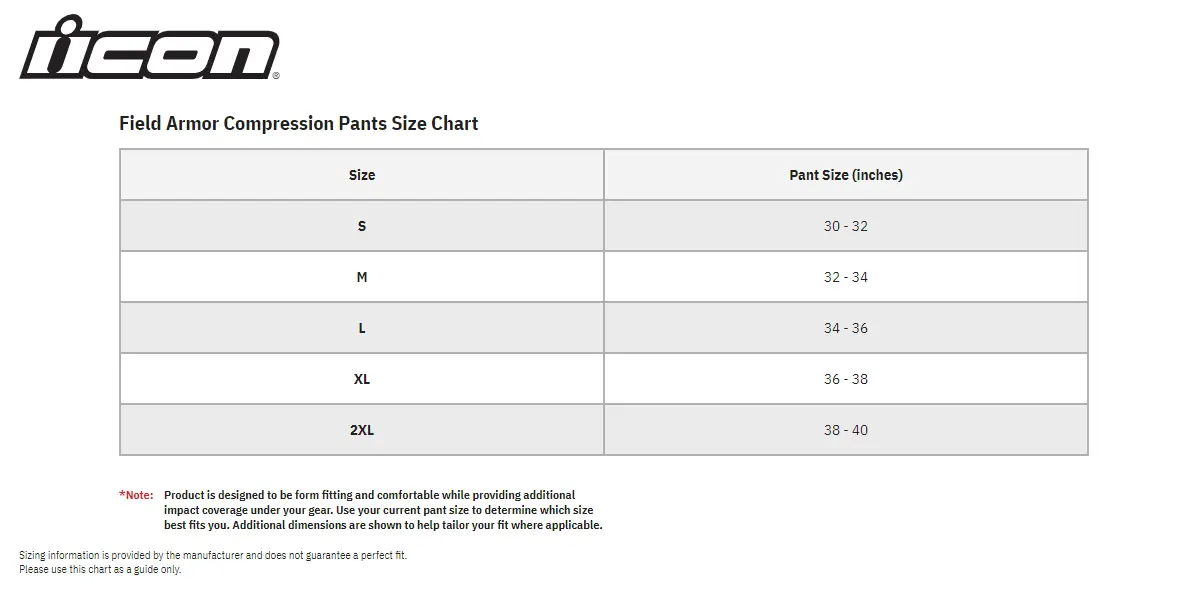Viewport: 1200px width, 597px height.
Task: Click the 30 - 32 pant size value
Action: click(845, 226)
